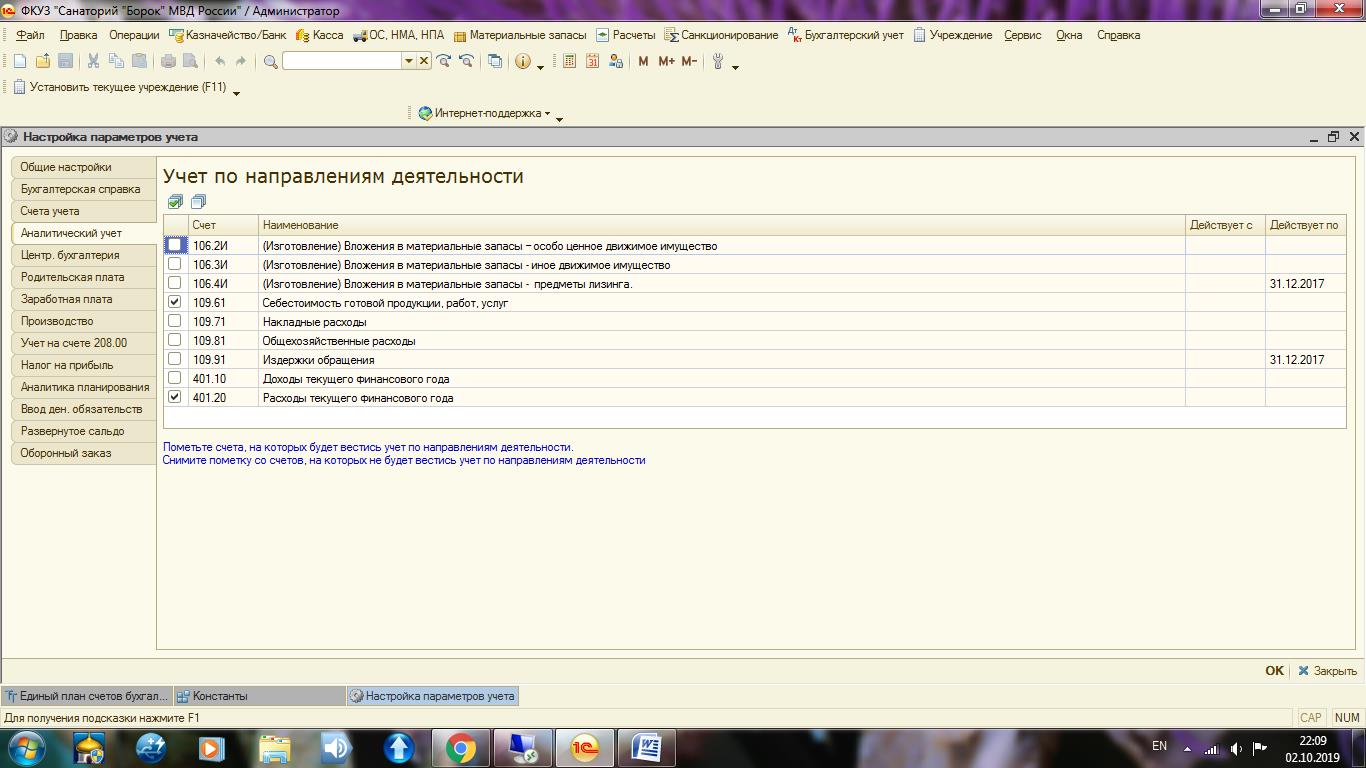Expand the search field dropdown arrow

[408, 61]
